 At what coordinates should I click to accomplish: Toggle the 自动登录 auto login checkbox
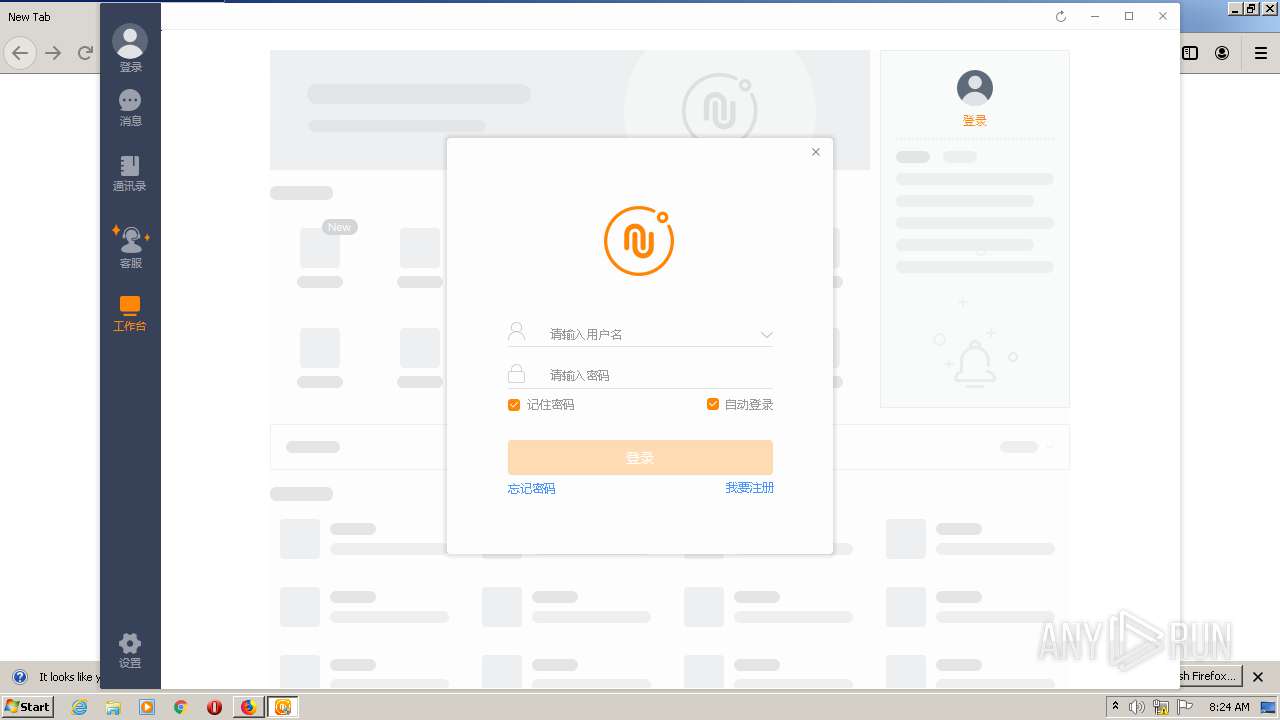tap(713, 404)
